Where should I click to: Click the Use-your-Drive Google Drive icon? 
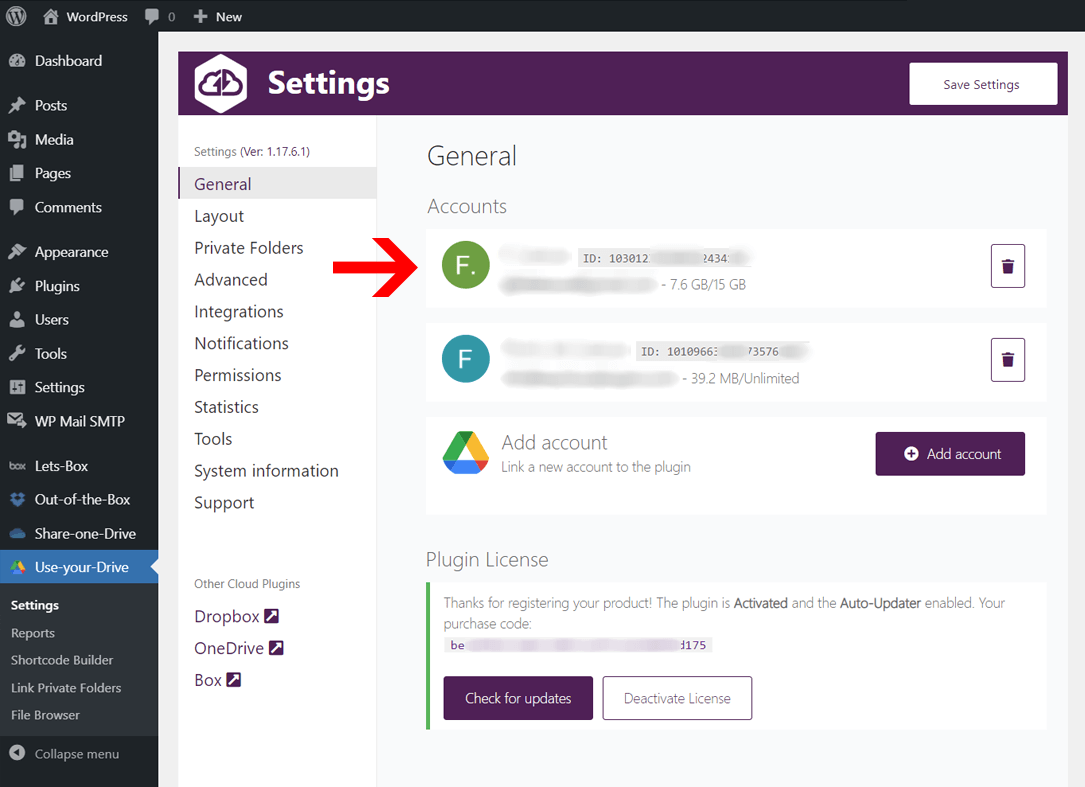point(17,567)
